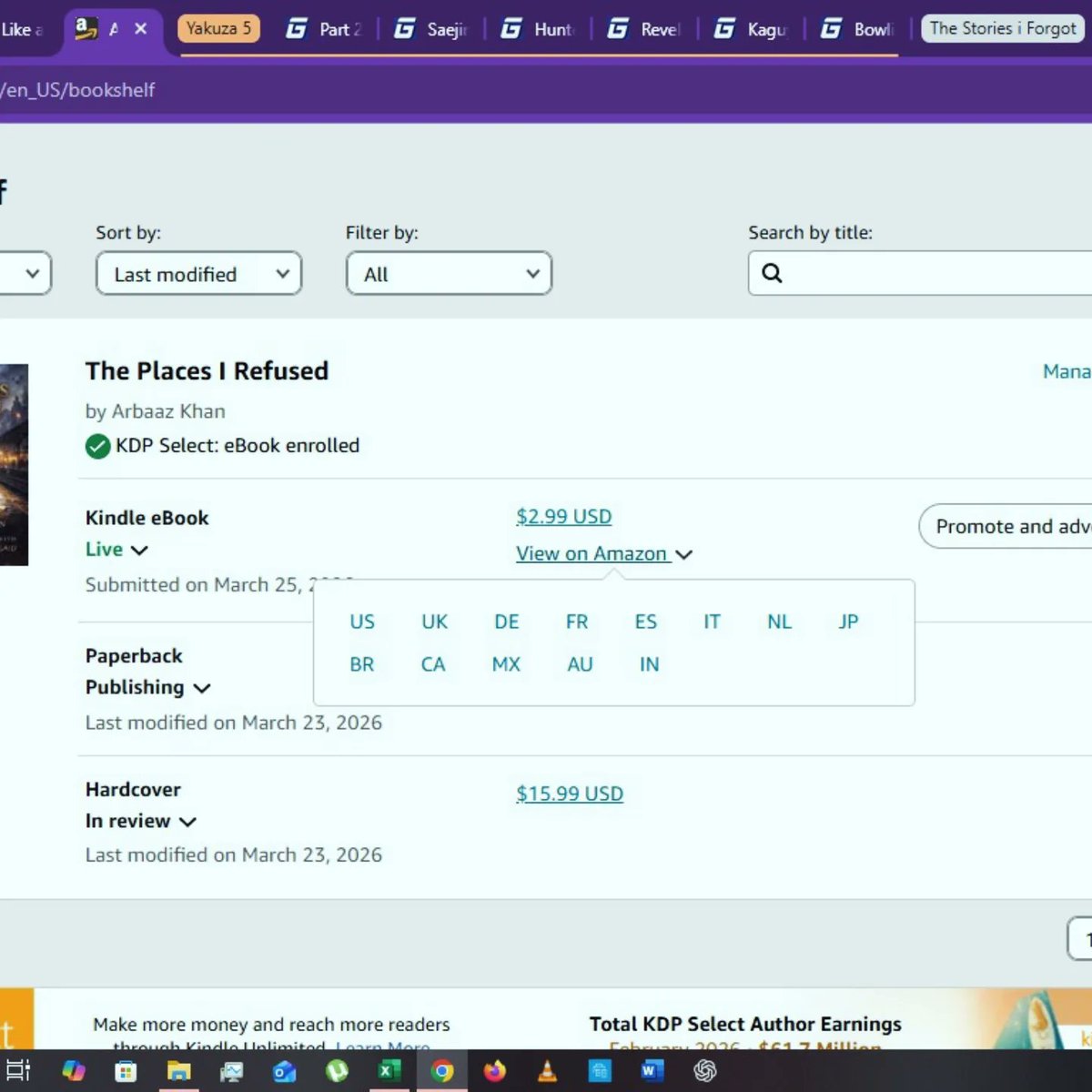The width and height of the screenshot is (1092, 1092).
Task: Click The Places I Refused book cover
Action: (x=14, y=465)
